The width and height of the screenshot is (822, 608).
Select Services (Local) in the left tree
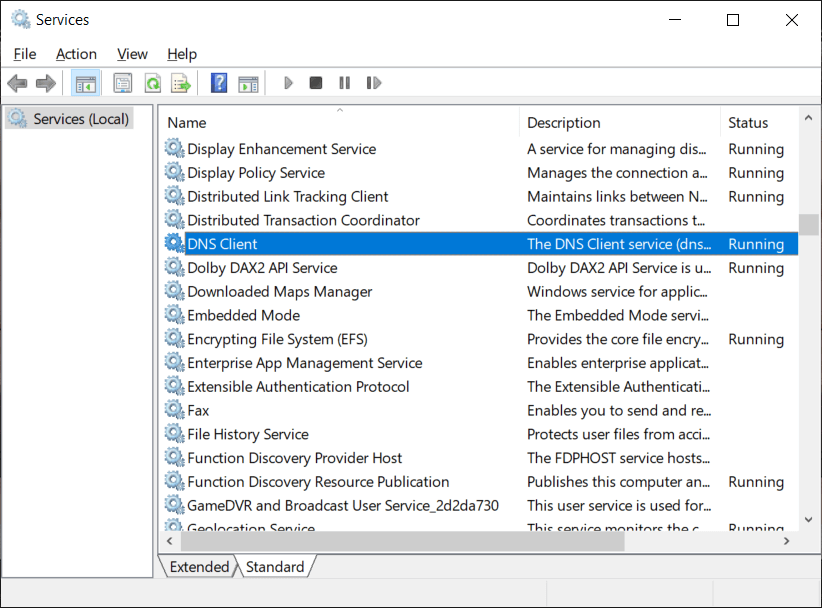point(81,119)
